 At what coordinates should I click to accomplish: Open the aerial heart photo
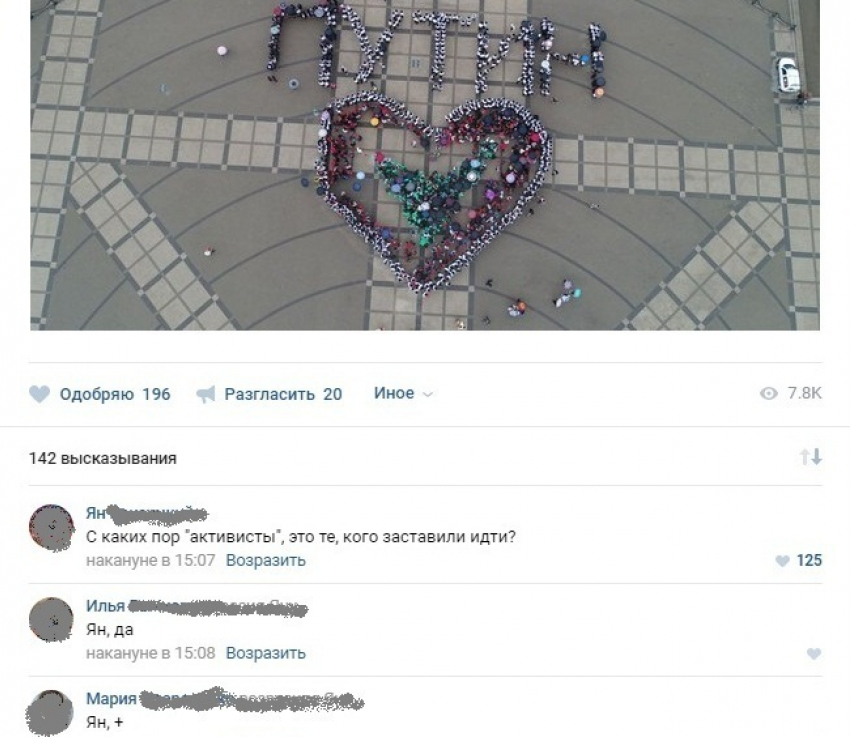[x=425, y=165]
